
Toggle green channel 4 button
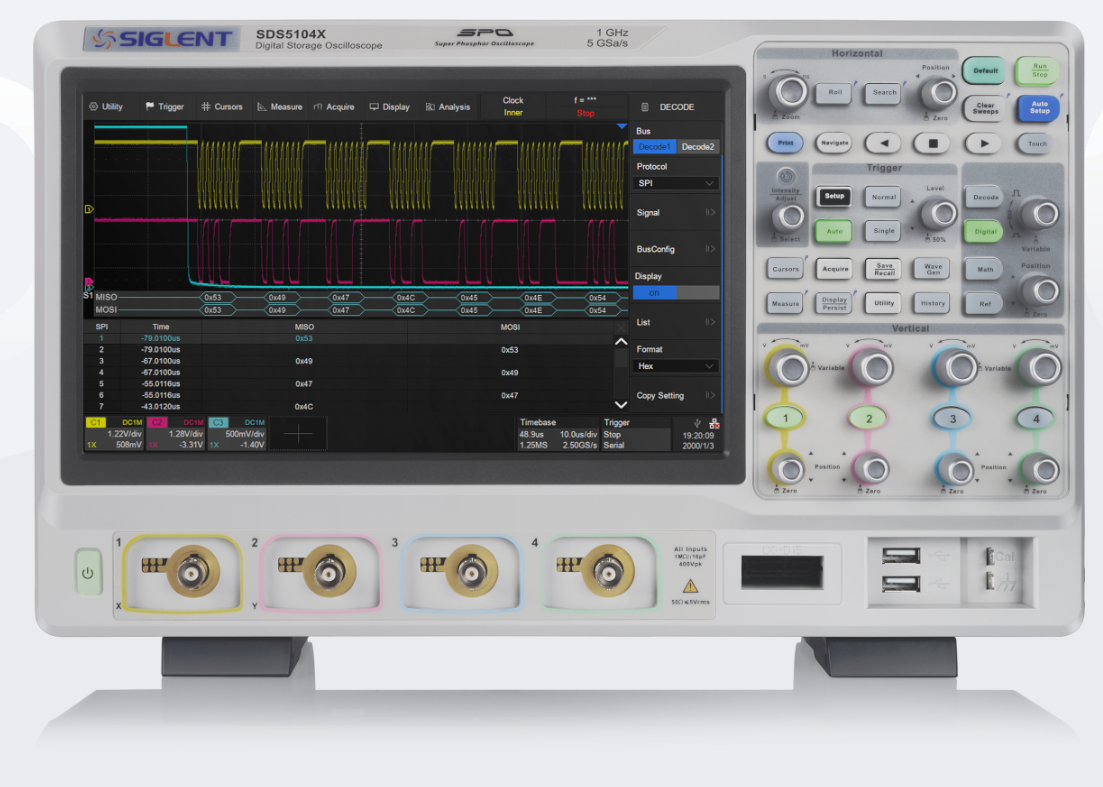click(1035, 418)
